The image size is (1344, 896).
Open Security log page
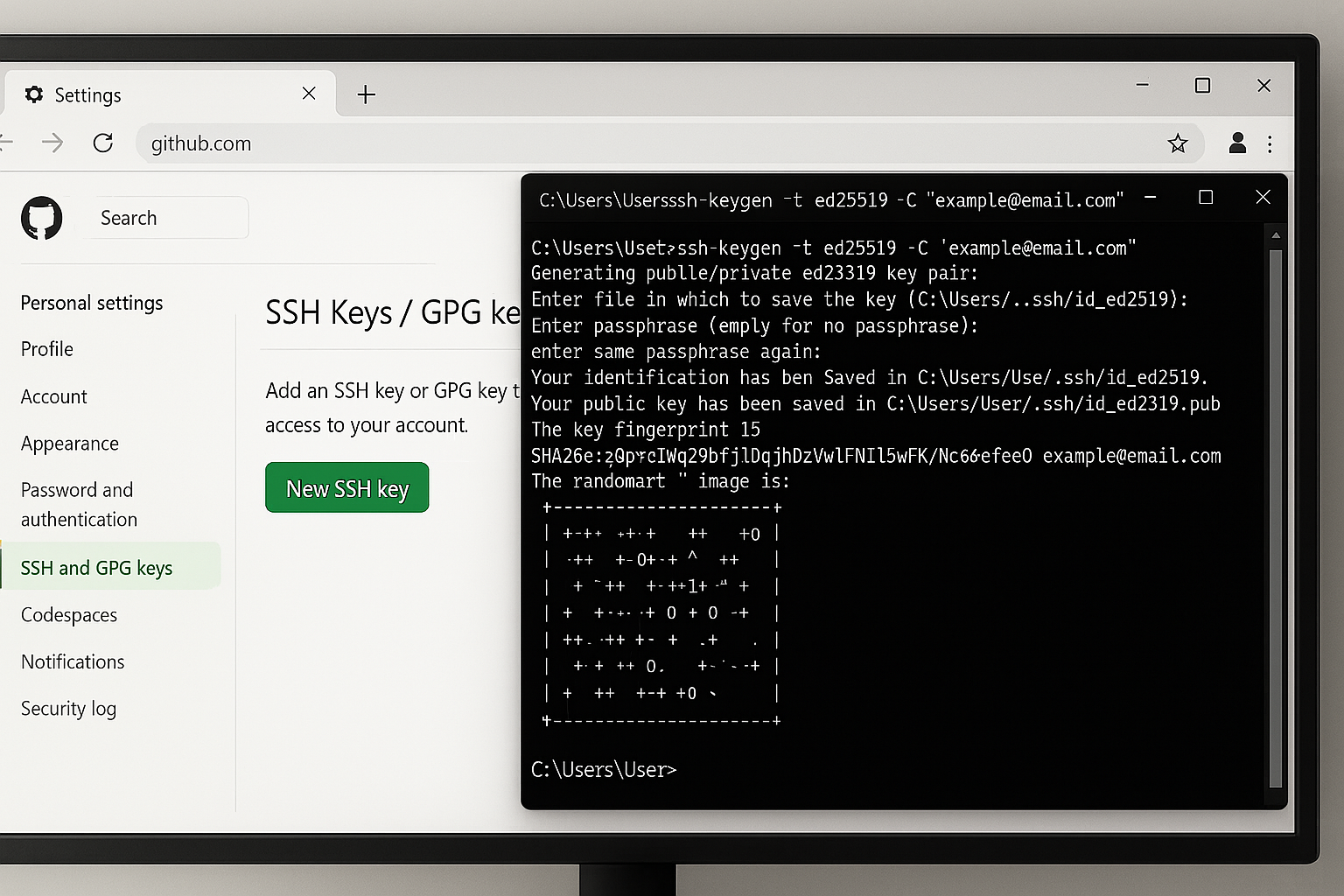point(68,709)
